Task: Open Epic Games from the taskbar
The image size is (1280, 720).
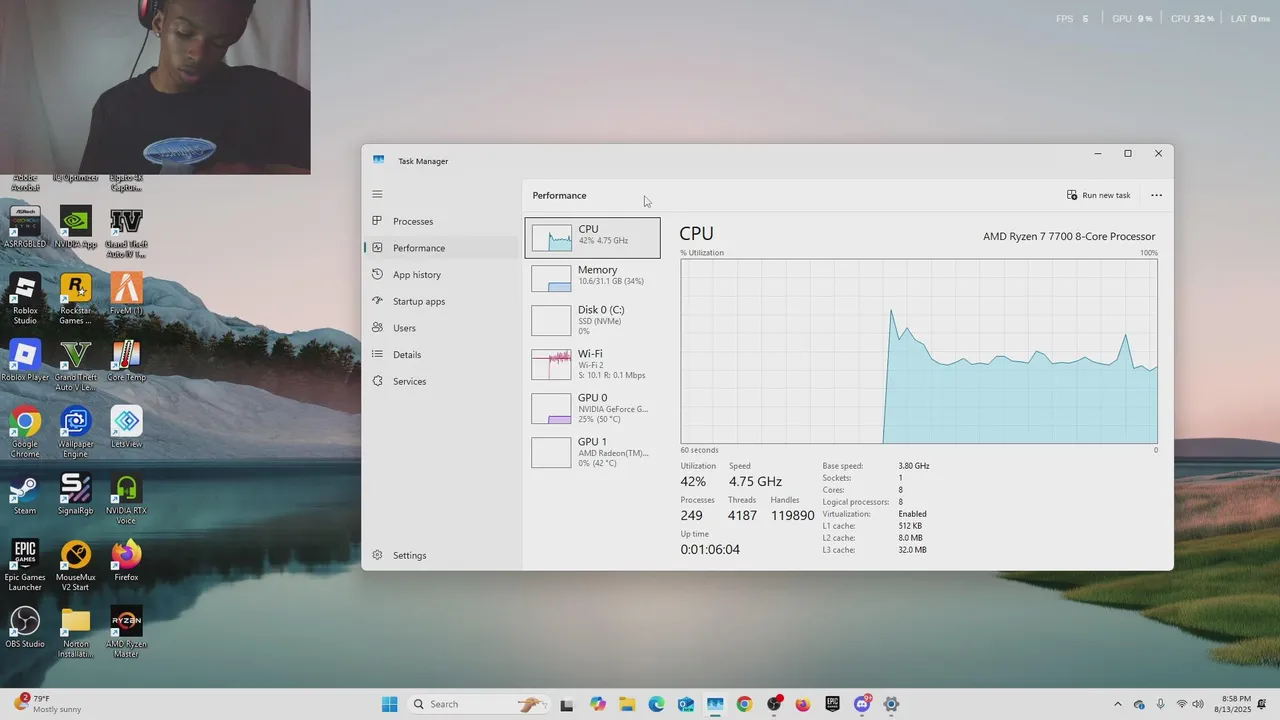Action: (x=832, y=704)
